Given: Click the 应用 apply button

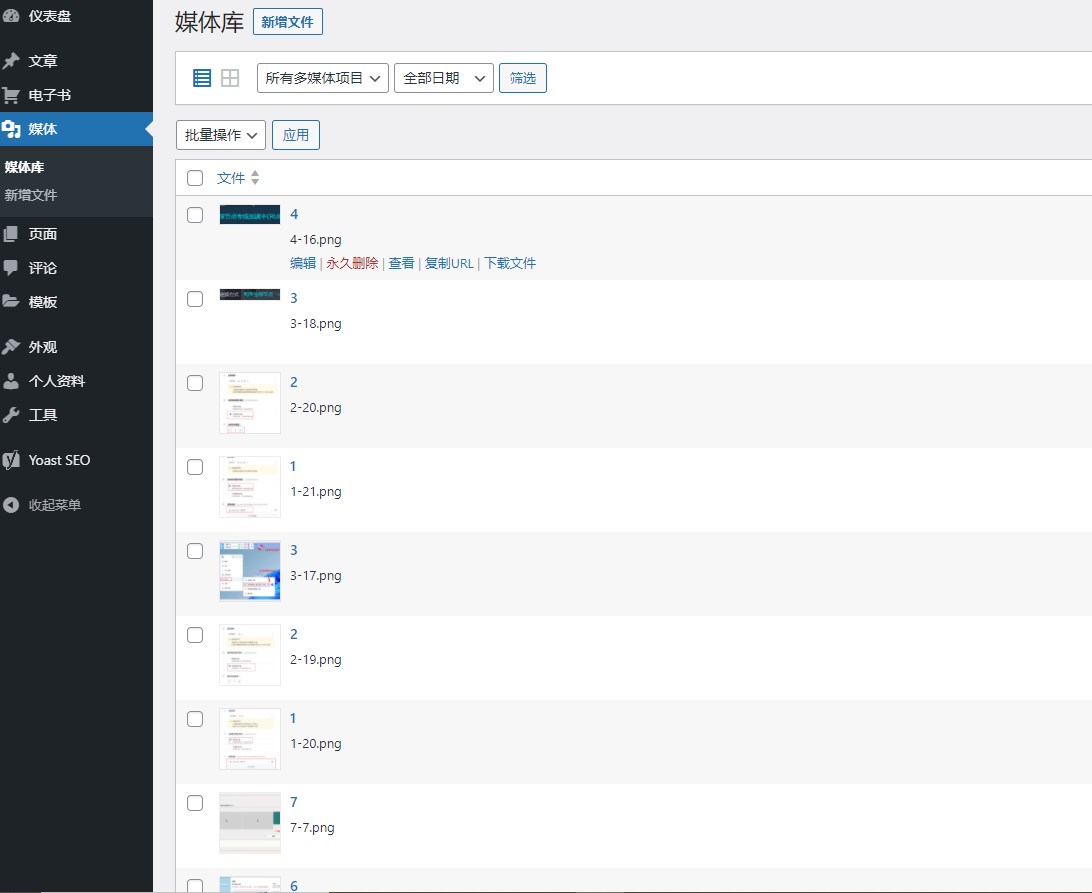Looking at the screenshot, I should pyautogui.click(x=296, y=135).
